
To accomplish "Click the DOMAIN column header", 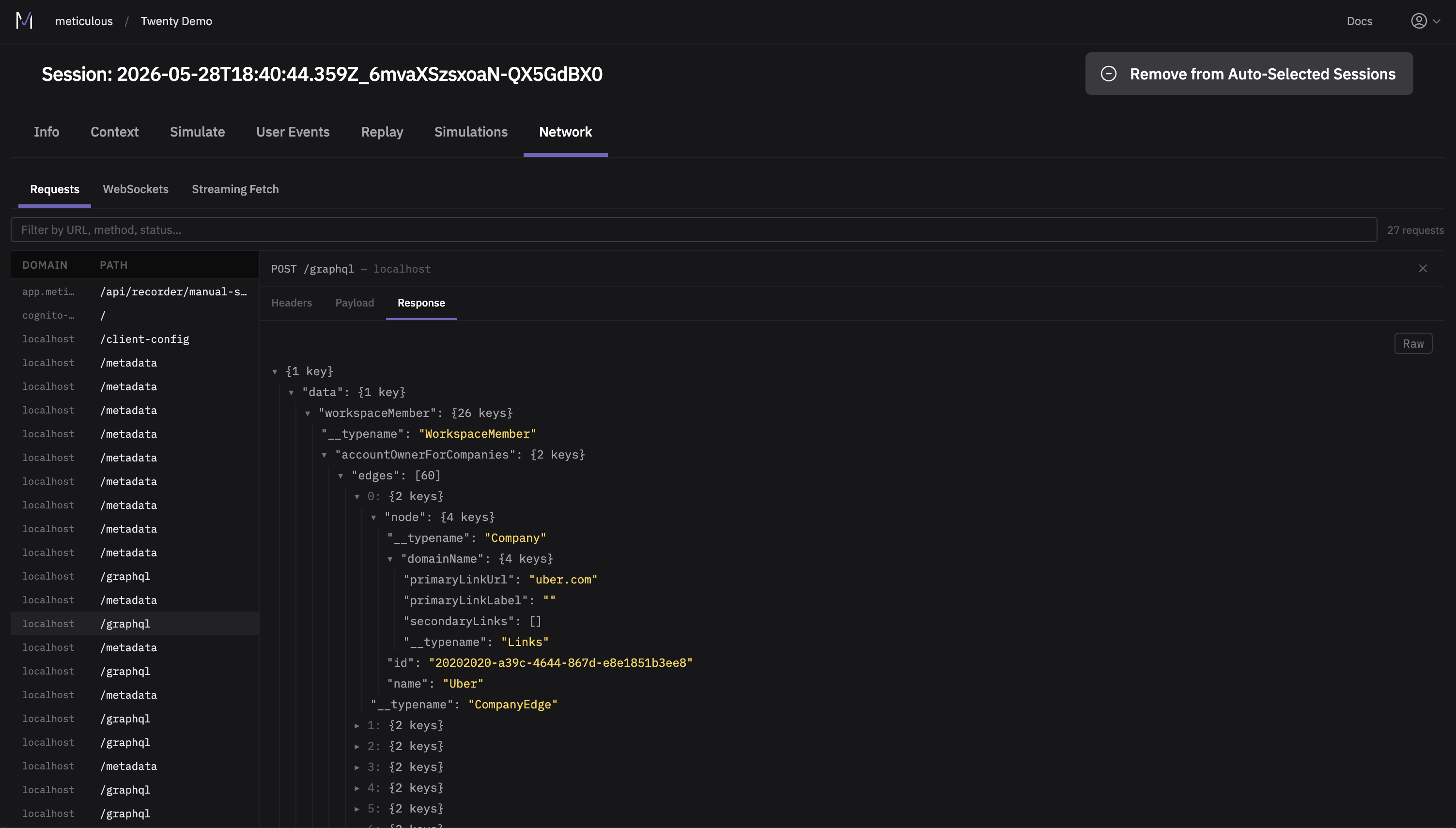I will tap(45, 265).
